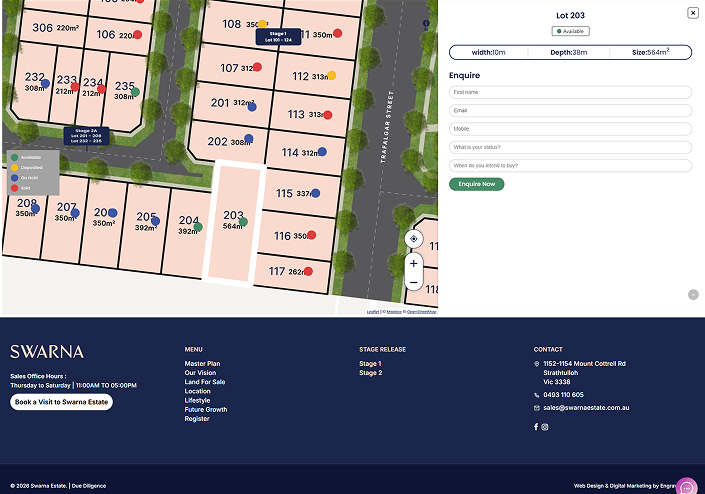Open the 'What is your status?' dropdown
705x494 pixels.
coord(570,147)
